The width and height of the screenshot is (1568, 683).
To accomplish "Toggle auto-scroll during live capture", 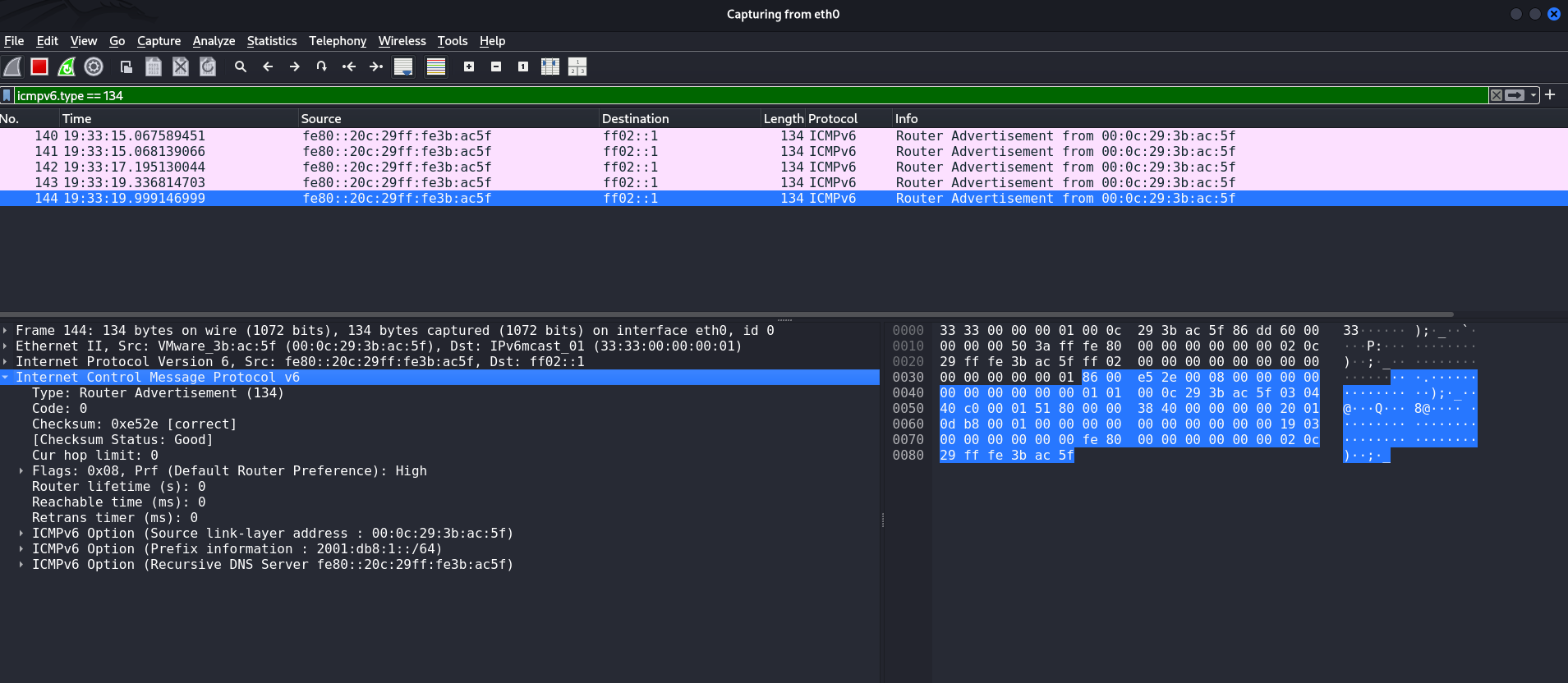I will pyautogui.click(x=403, y=66).
